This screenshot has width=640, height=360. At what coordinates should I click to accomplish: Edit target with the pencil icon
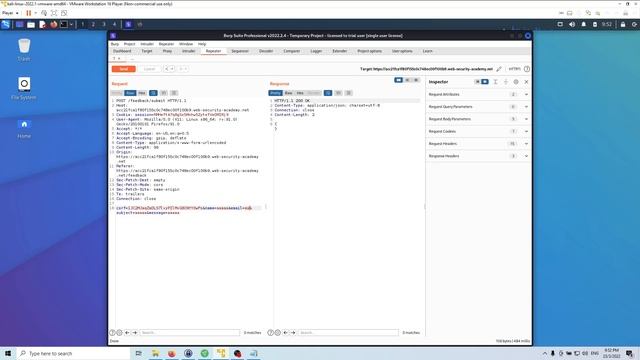pyautogui.click(x=499, y=69)
